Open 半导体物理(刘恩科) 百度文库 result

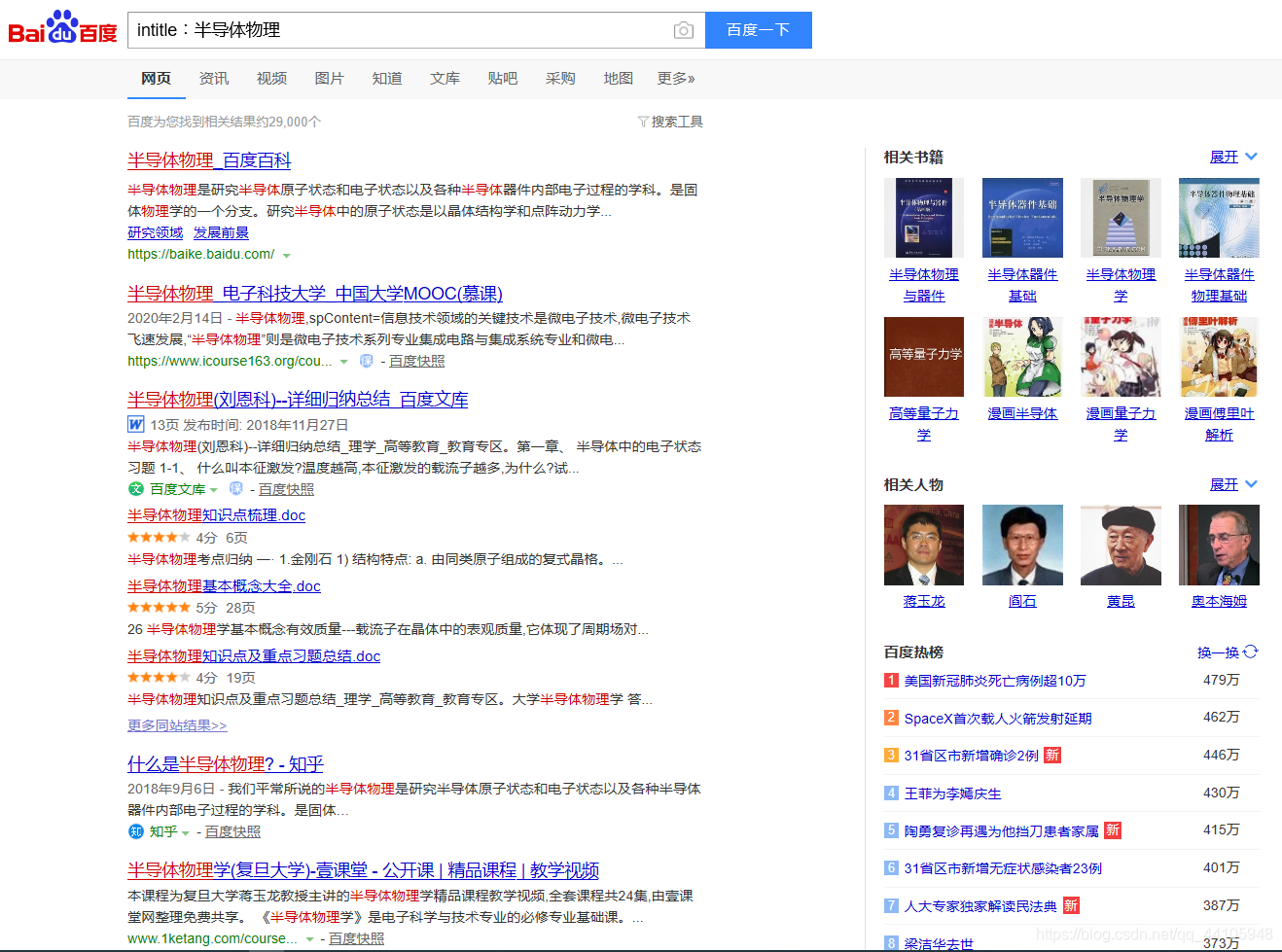tap(298, 400)
